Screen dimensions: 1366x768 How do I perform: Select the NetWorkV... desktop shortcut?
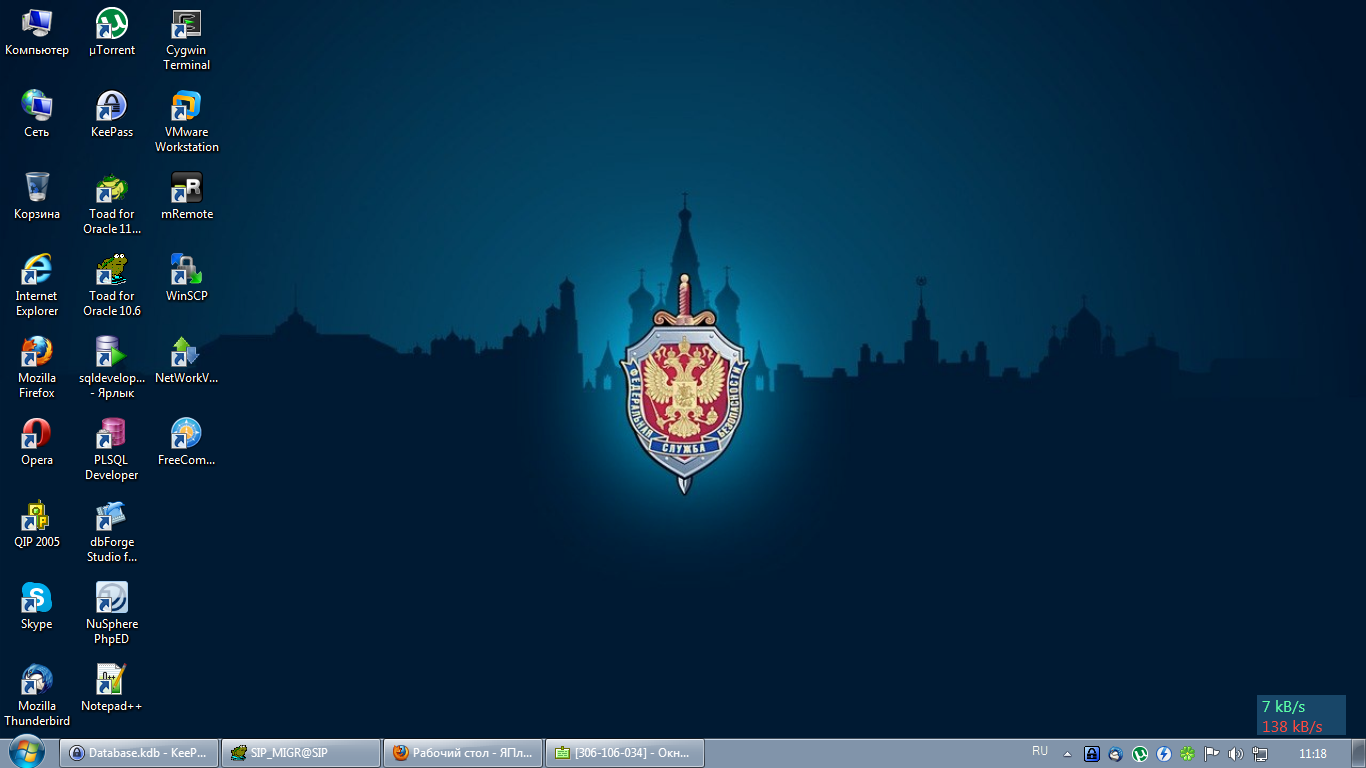point(187,360)
